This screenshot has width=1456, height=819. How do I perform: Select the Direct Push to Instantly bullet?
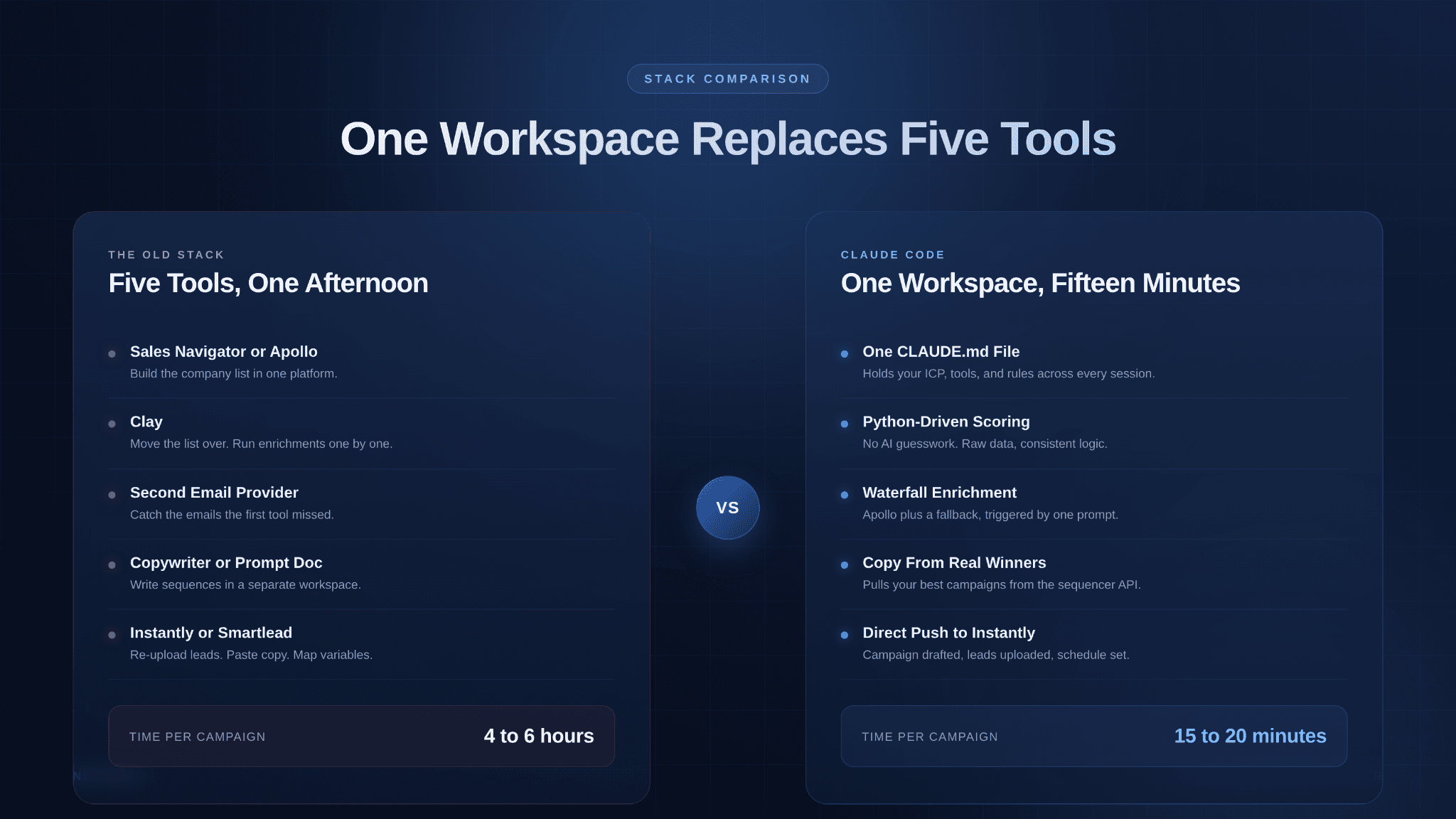point(845,634)
